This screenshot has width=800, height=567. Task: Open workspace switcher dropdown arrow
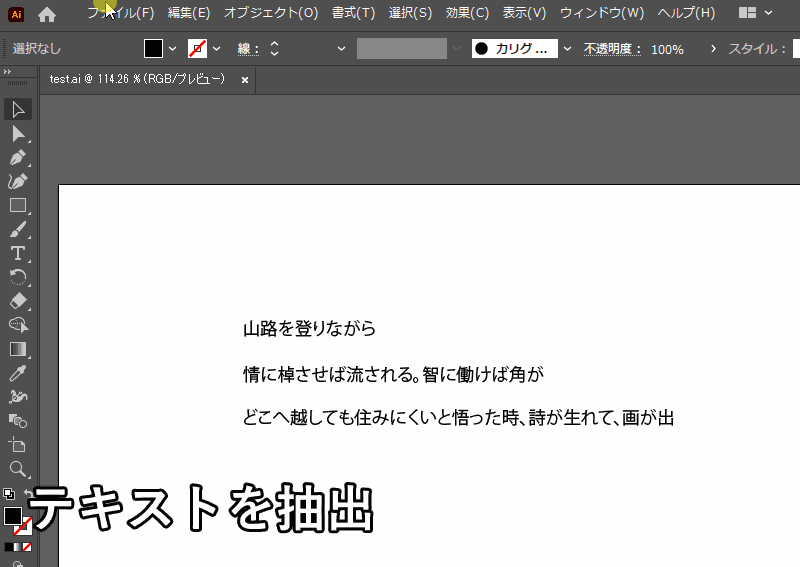tap(768, 13)
